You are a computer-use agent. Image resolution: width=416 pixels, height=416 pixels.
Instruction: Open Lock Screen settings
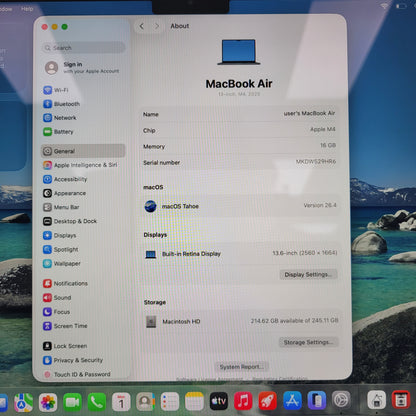(x=65, y=346)
